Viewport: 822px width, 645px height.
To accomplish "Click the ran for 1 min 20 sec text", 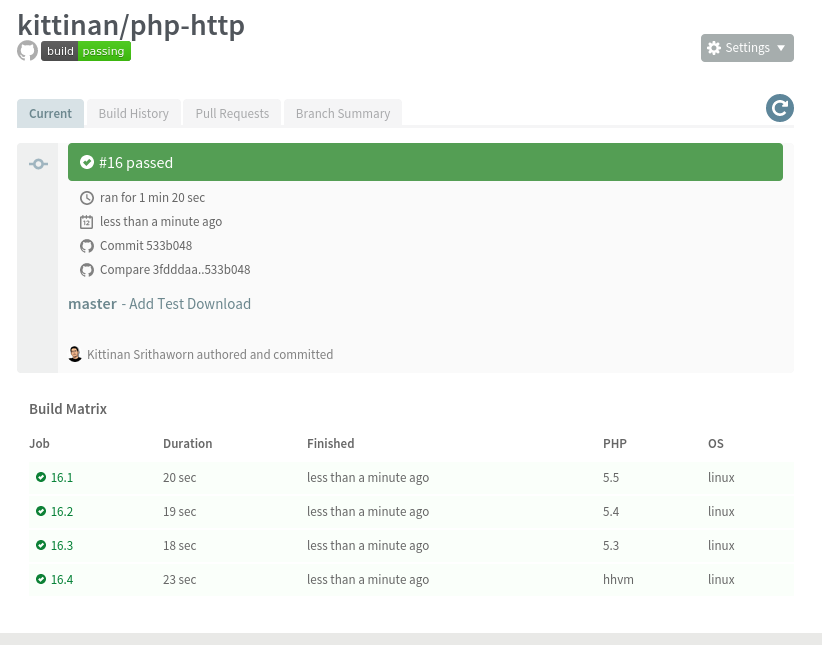I will click(152, 198).
